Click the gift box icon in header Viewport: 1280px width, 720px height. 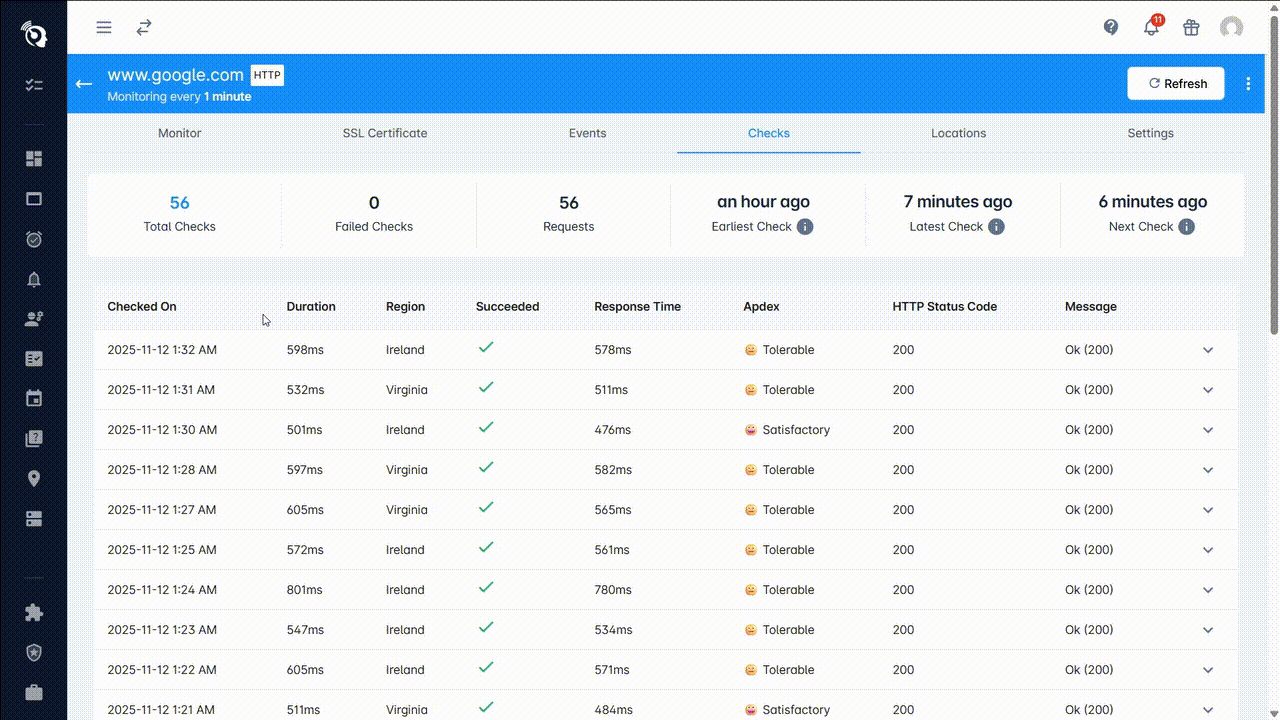1191,28
